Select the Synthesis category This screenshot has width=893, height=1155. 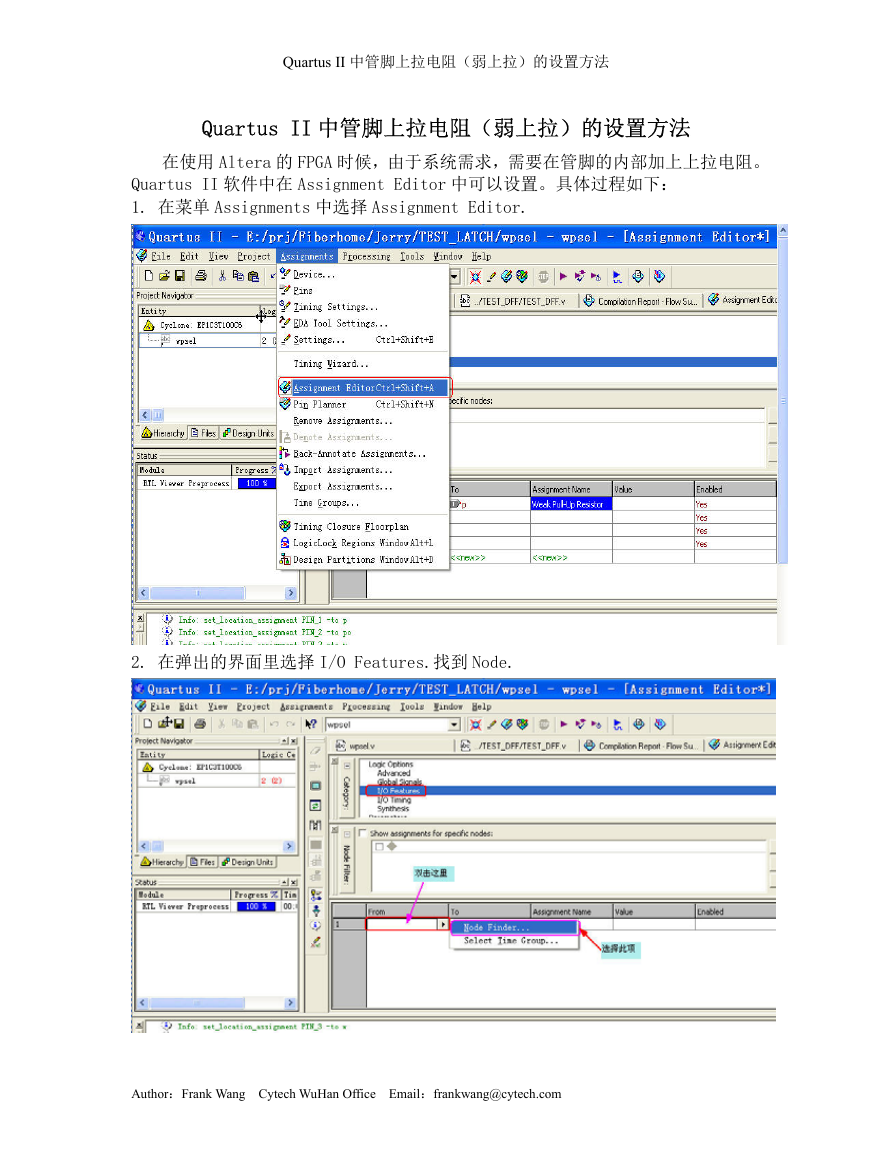(x=393, y=808)
